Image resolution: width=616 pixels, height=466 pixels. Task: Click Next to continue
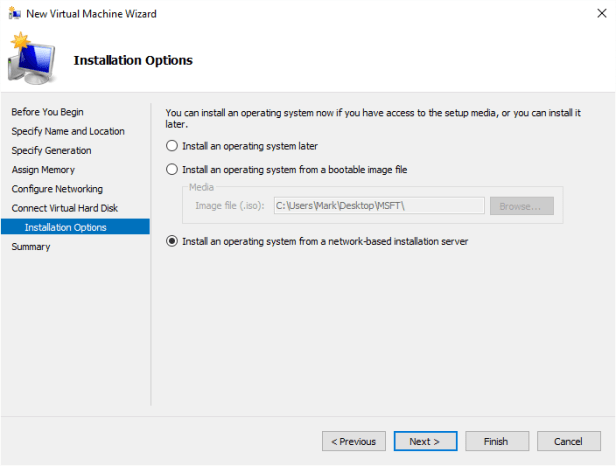click(x=425, y=441)
